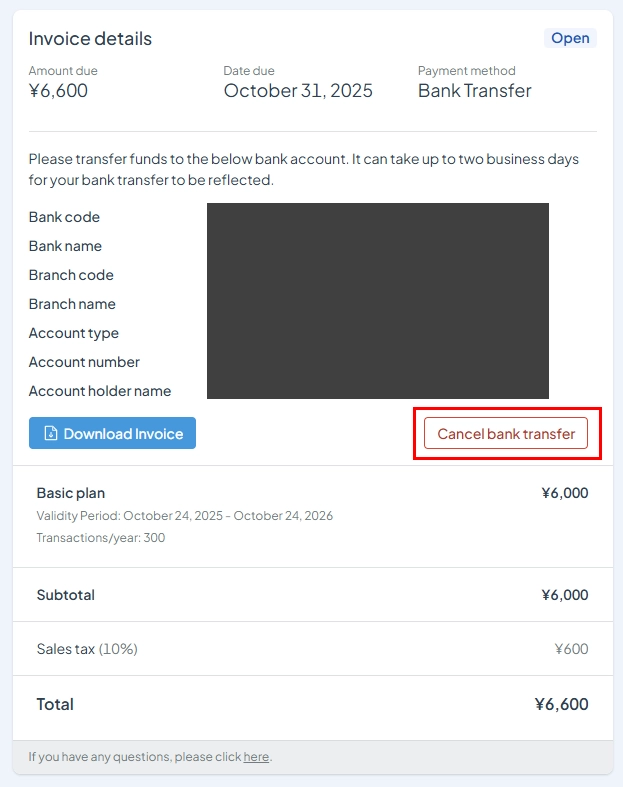The height and width of the screenshot is (787, 623).
Task: Click the Account number label
Action: pos(84,362)
